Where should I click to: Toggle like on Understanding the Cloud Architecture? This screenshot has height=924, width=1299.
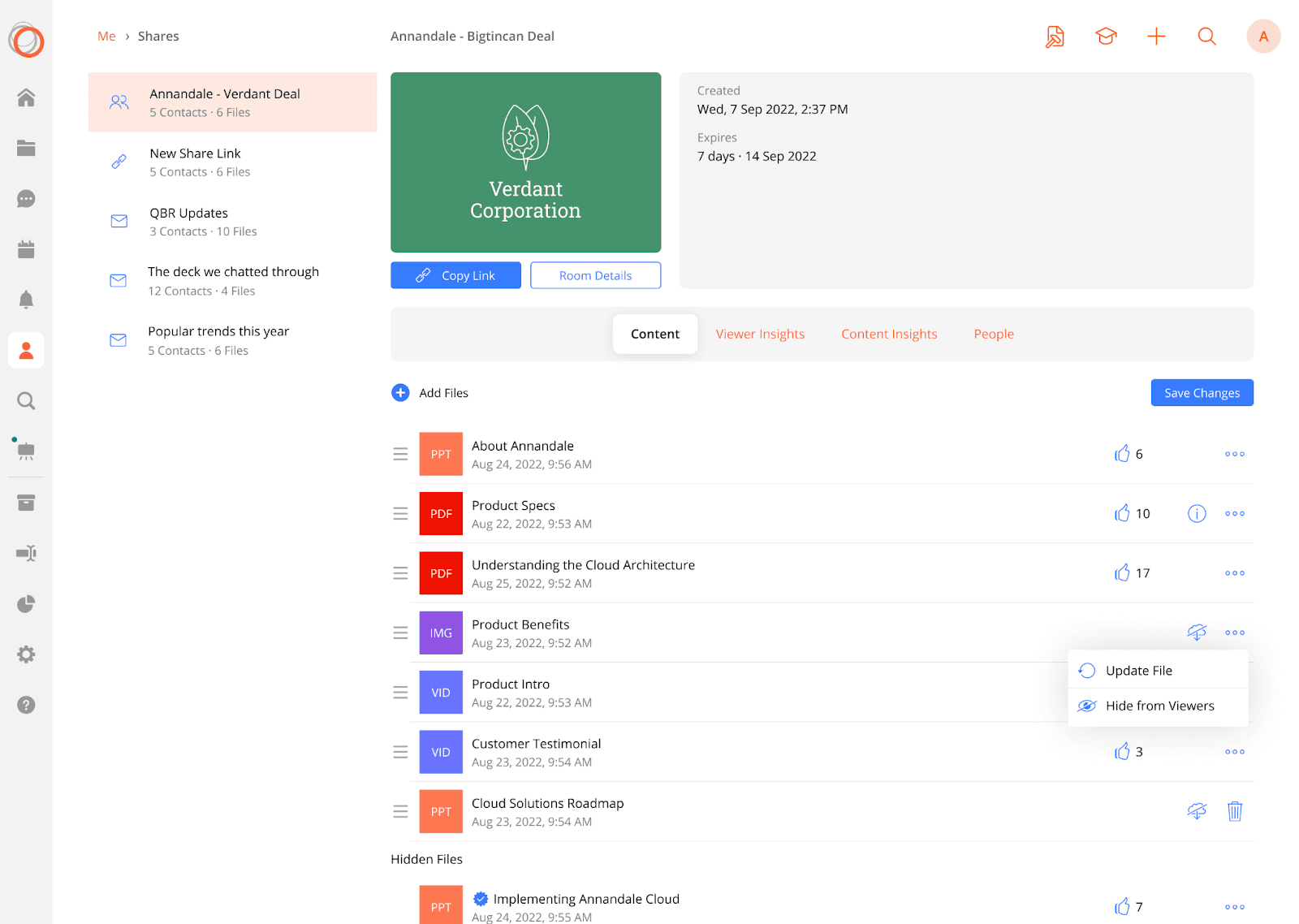[1122, 573]
